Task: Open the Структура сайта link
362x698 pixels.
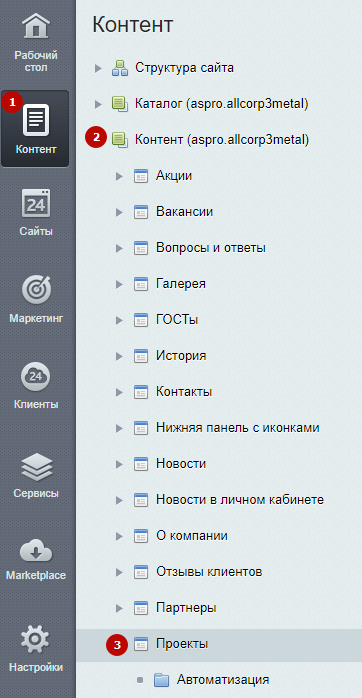Action: pyautogui.click(x=184, y=68)
